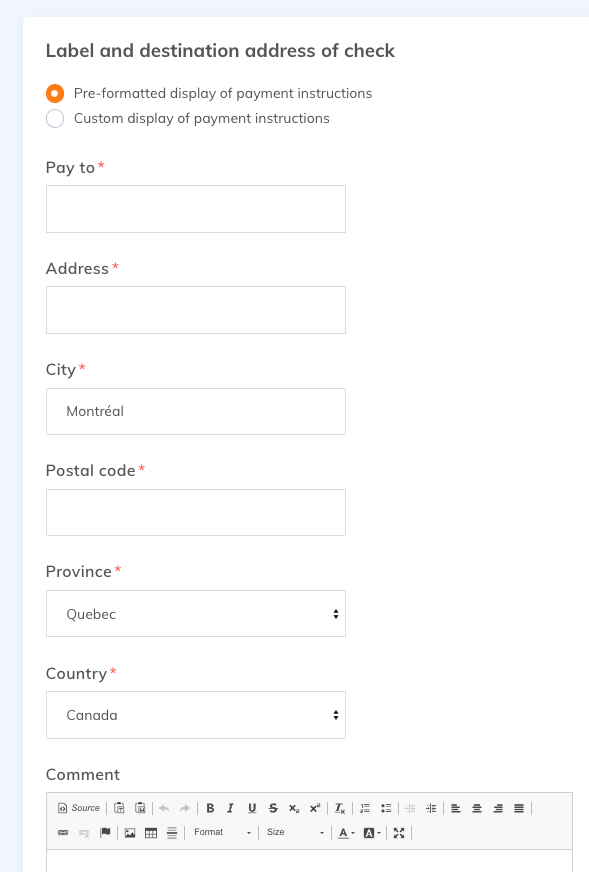Open the Size dropdown in editor
Image resolution: width=589 pixels, height=872 pixels.
pyautogui.click(x=295, y=833)
